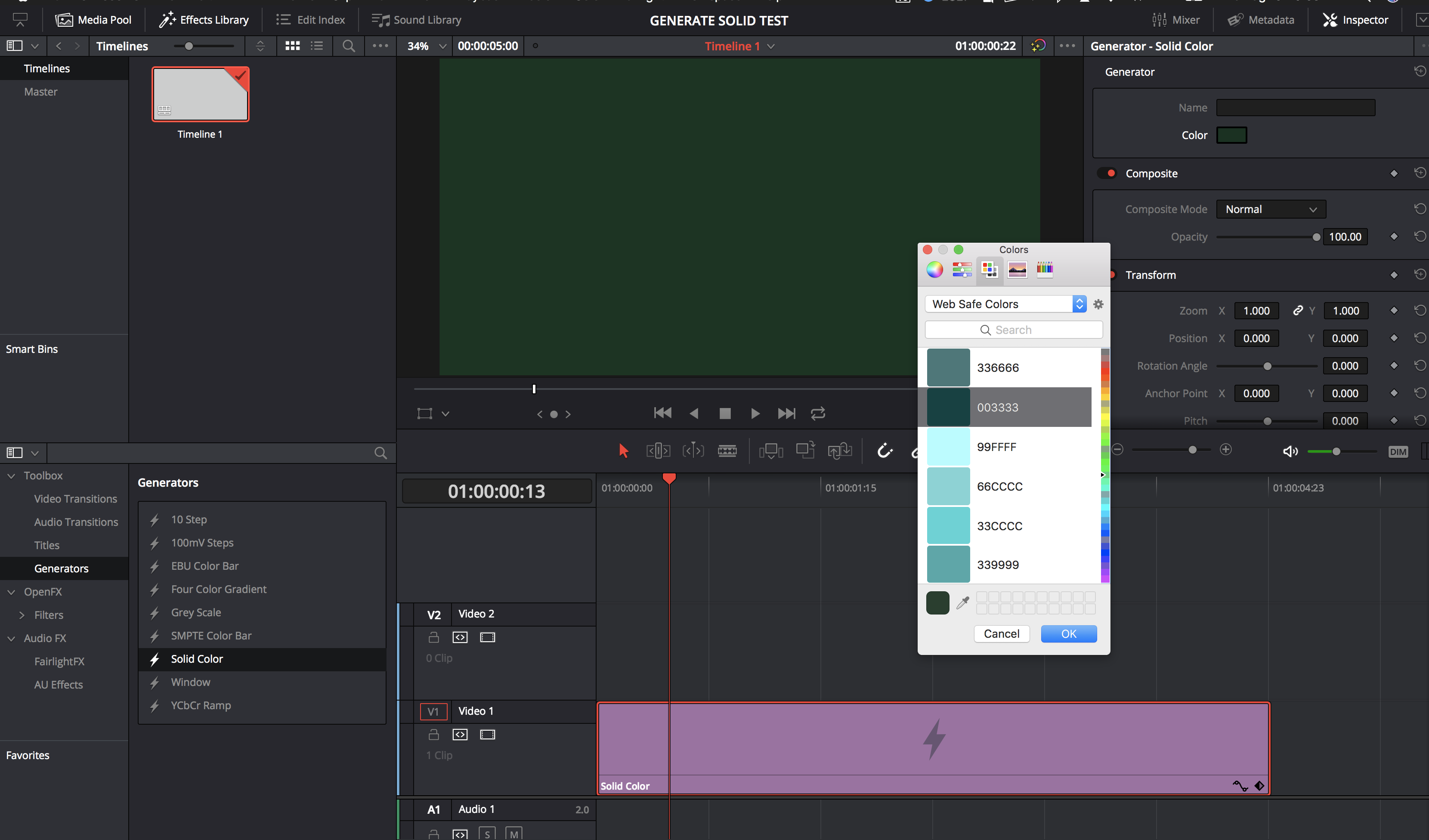
Task: Go to last frame in viewer
Action: click(x=786, y=413)
